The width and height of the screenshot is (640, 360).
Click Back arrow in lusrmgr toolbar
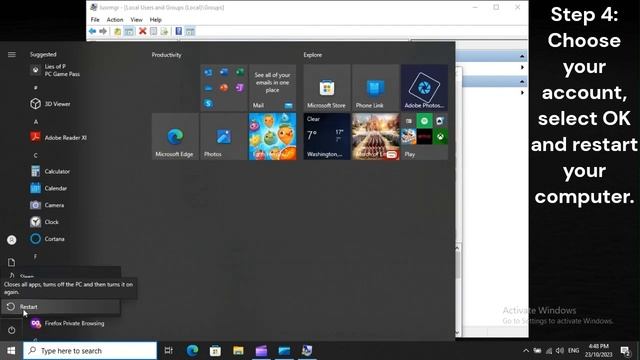click(x=93, y=31)
